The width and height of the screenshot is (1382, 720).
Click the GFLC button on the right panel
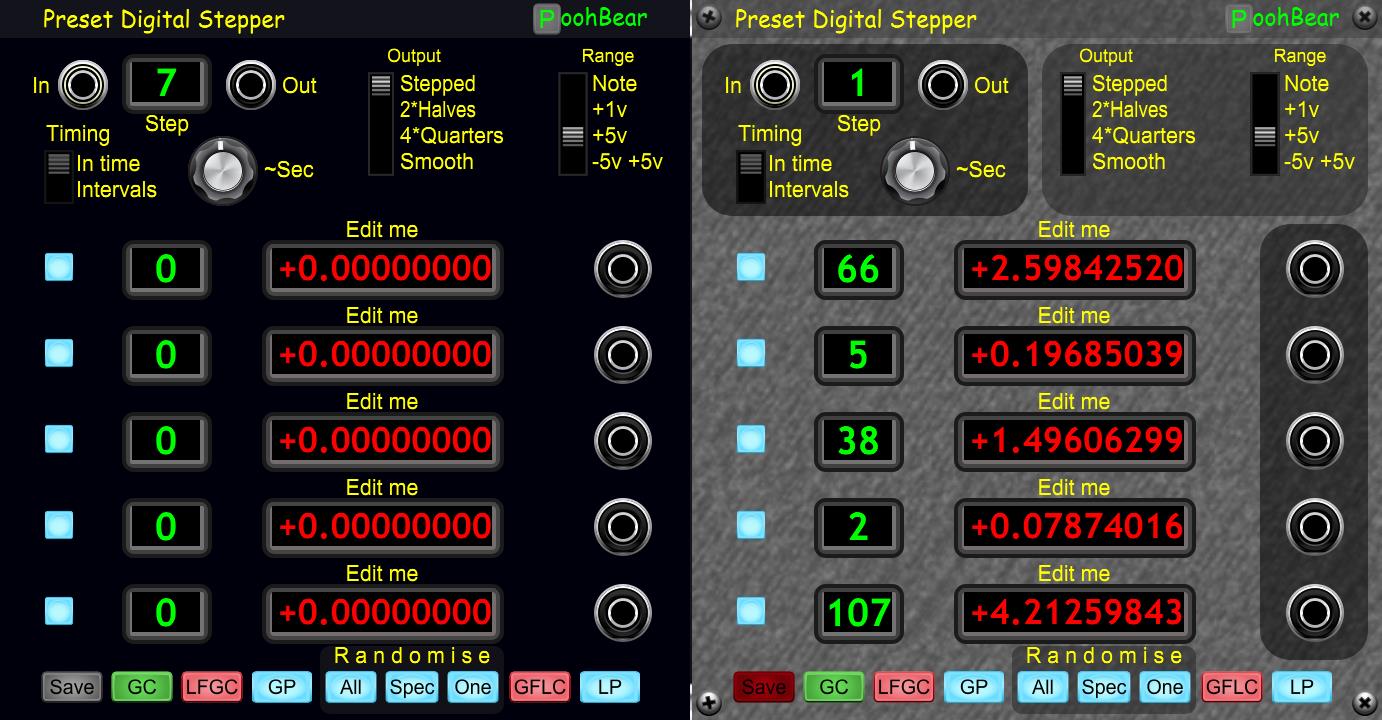(x=1231, y=687)
